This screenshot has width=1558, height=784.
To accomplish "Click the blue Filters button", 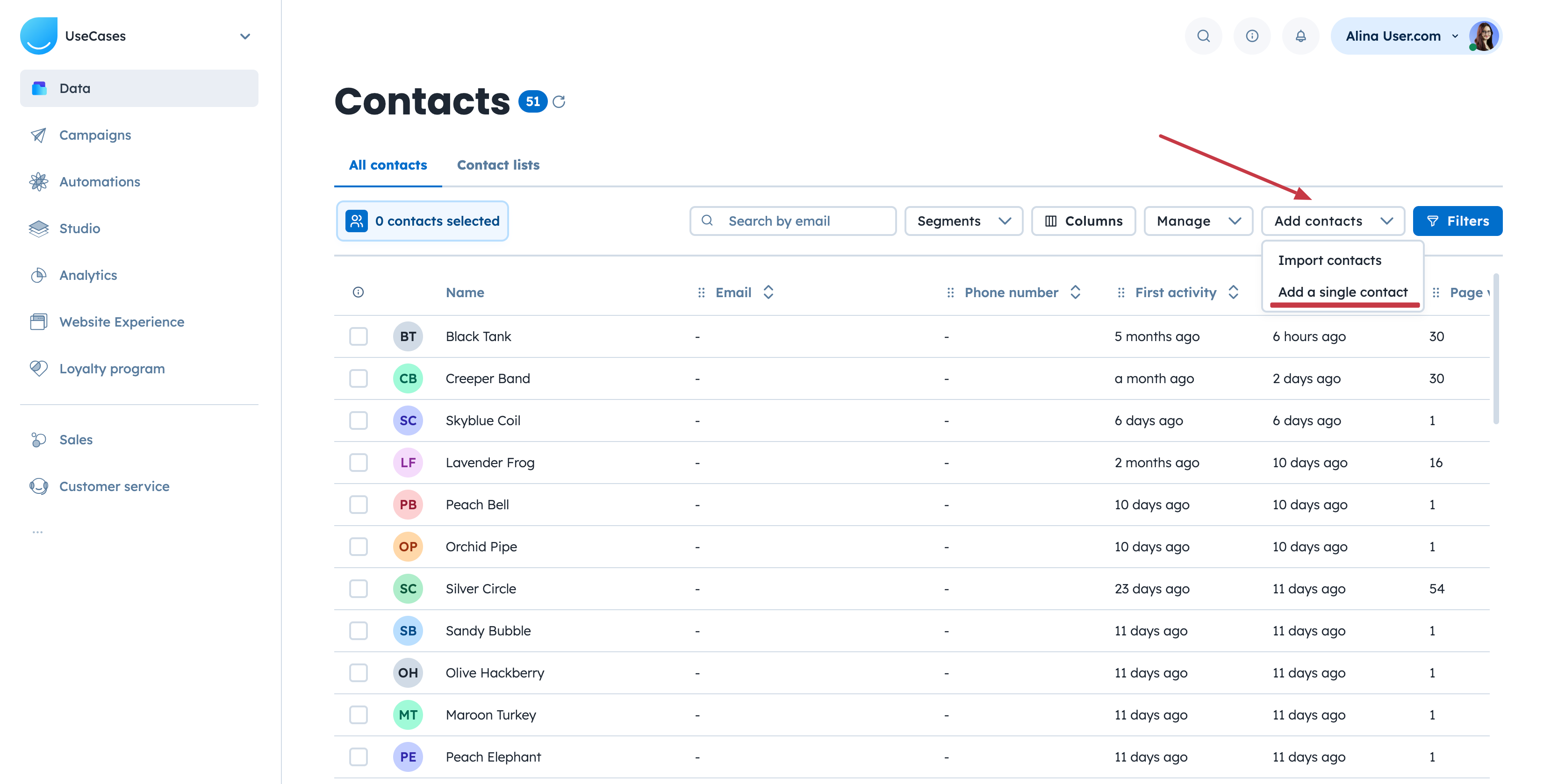I will pyautogui.click(x=1457, y=221).
